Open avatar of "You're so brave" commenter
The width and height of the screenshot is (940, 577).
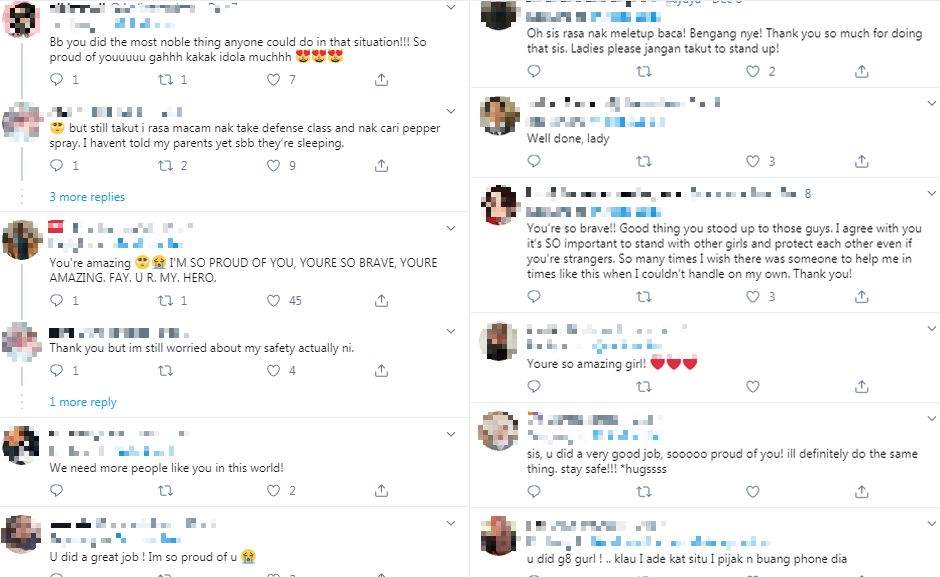point(498,205)
